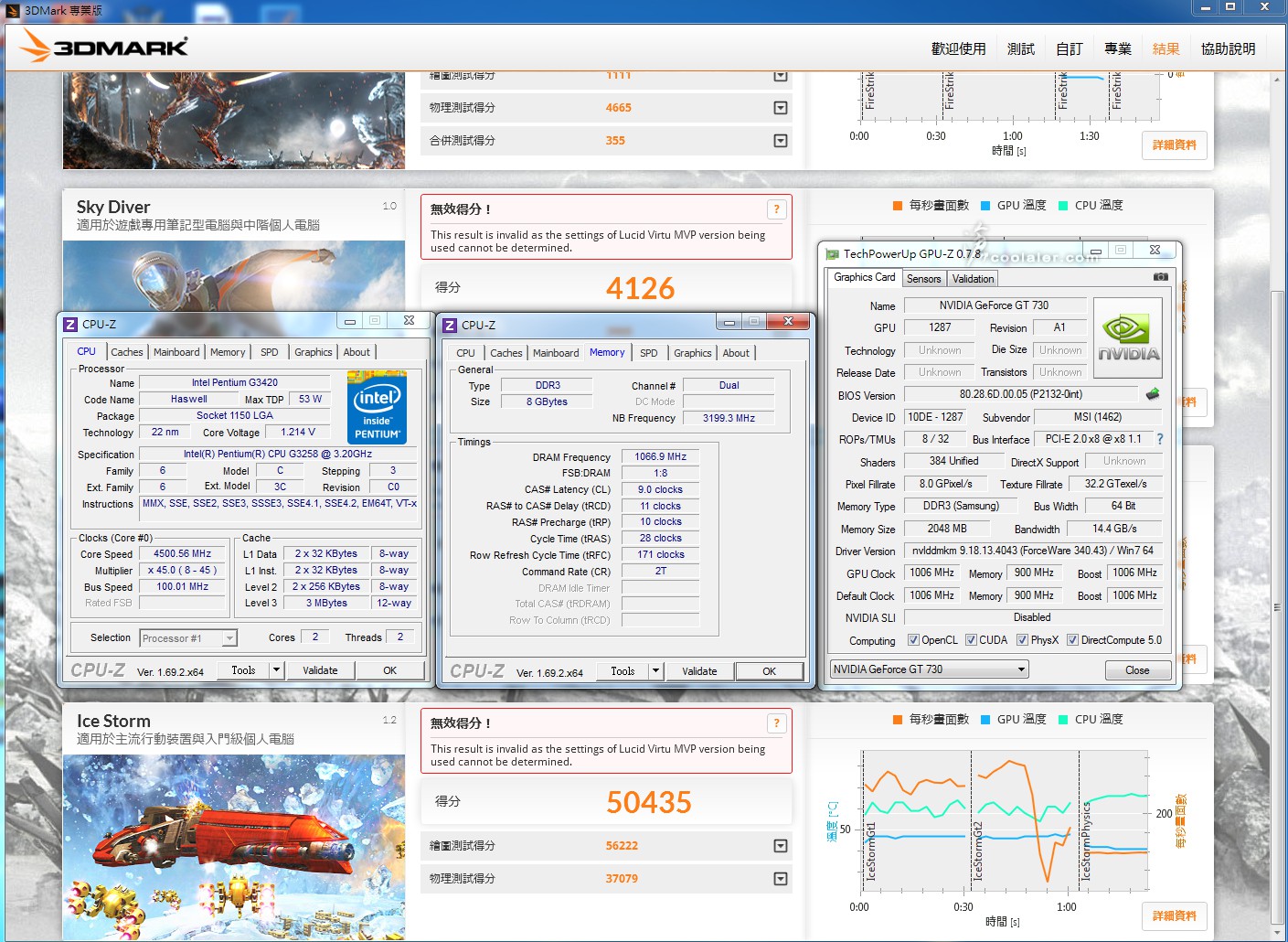Click the 3DMark logo in the header
This screenshot has height=942, width=1288.
click(103, 46)
